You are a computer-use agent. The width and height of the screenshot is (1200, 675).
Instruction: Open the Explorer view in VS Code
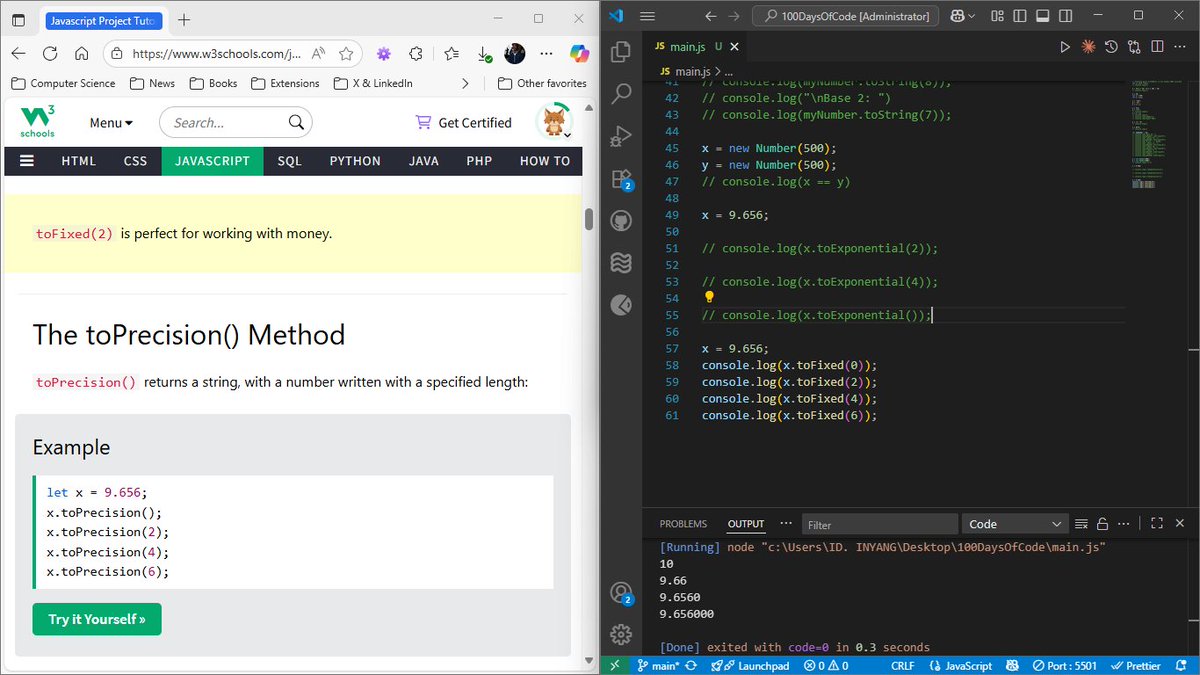[621, 51]
